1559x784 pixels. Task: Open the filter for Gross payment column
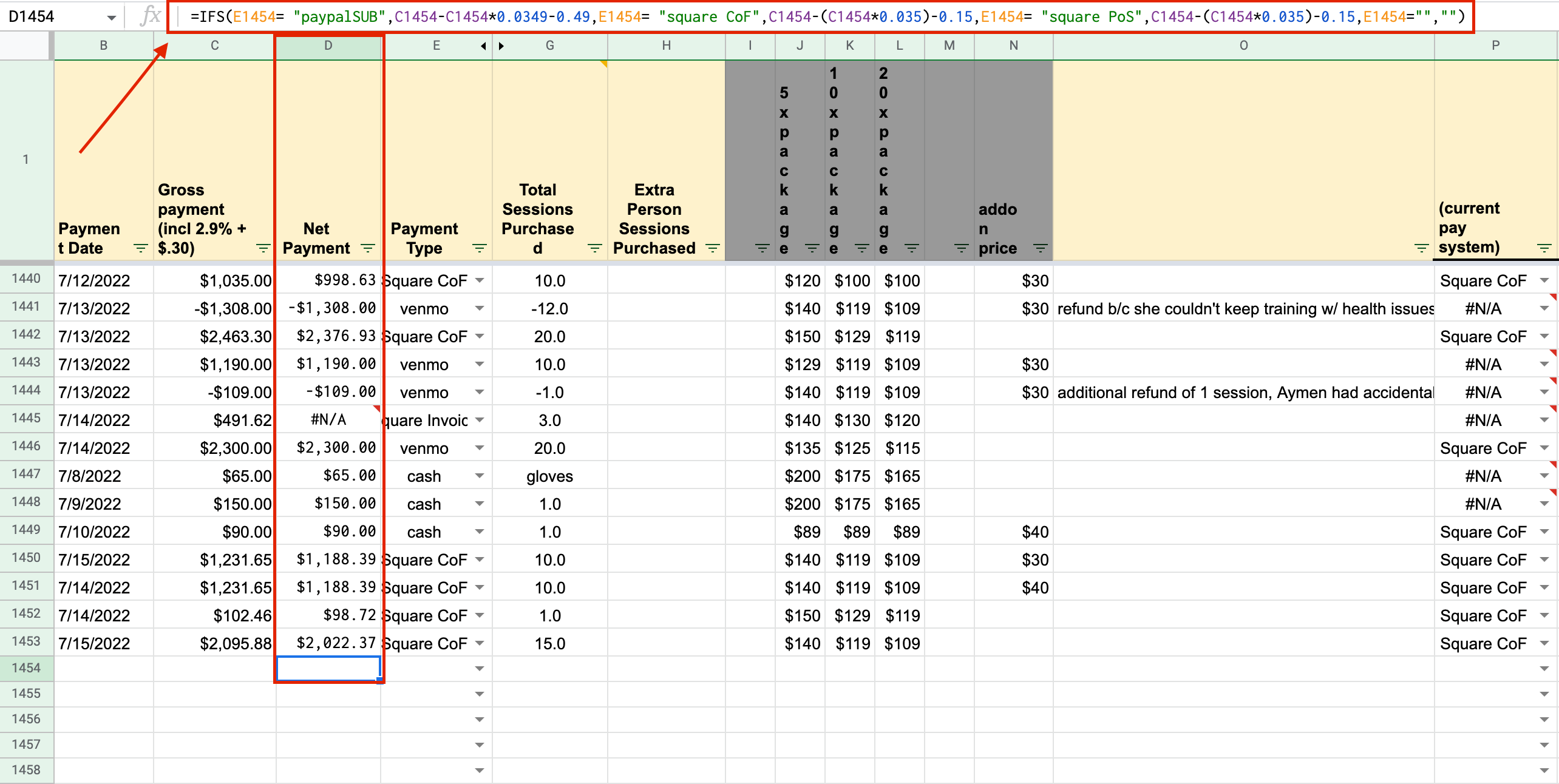263,248
